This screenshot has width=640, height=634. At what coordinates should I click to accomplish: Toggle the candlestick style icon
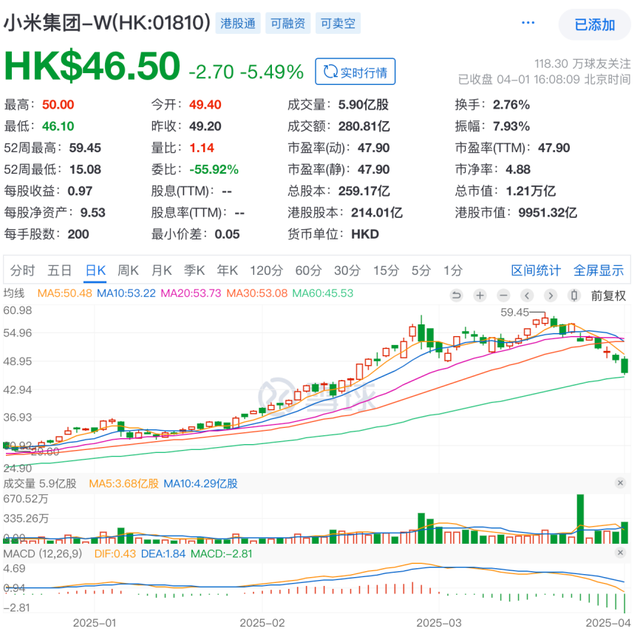pyautogui.click(x=574, y=295)
